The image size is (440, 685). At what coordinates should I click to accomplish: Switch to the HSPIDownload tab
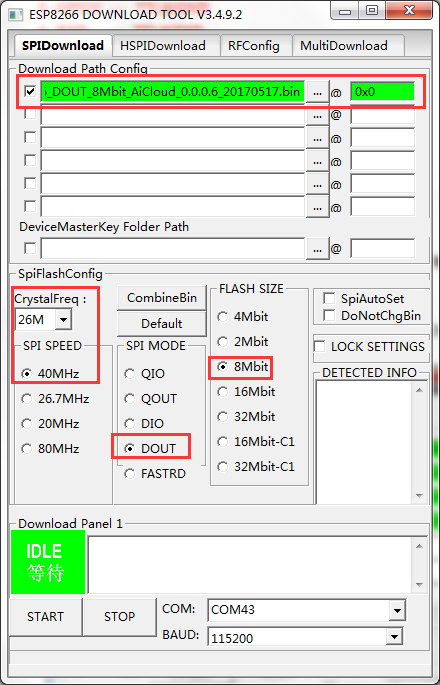163,45
